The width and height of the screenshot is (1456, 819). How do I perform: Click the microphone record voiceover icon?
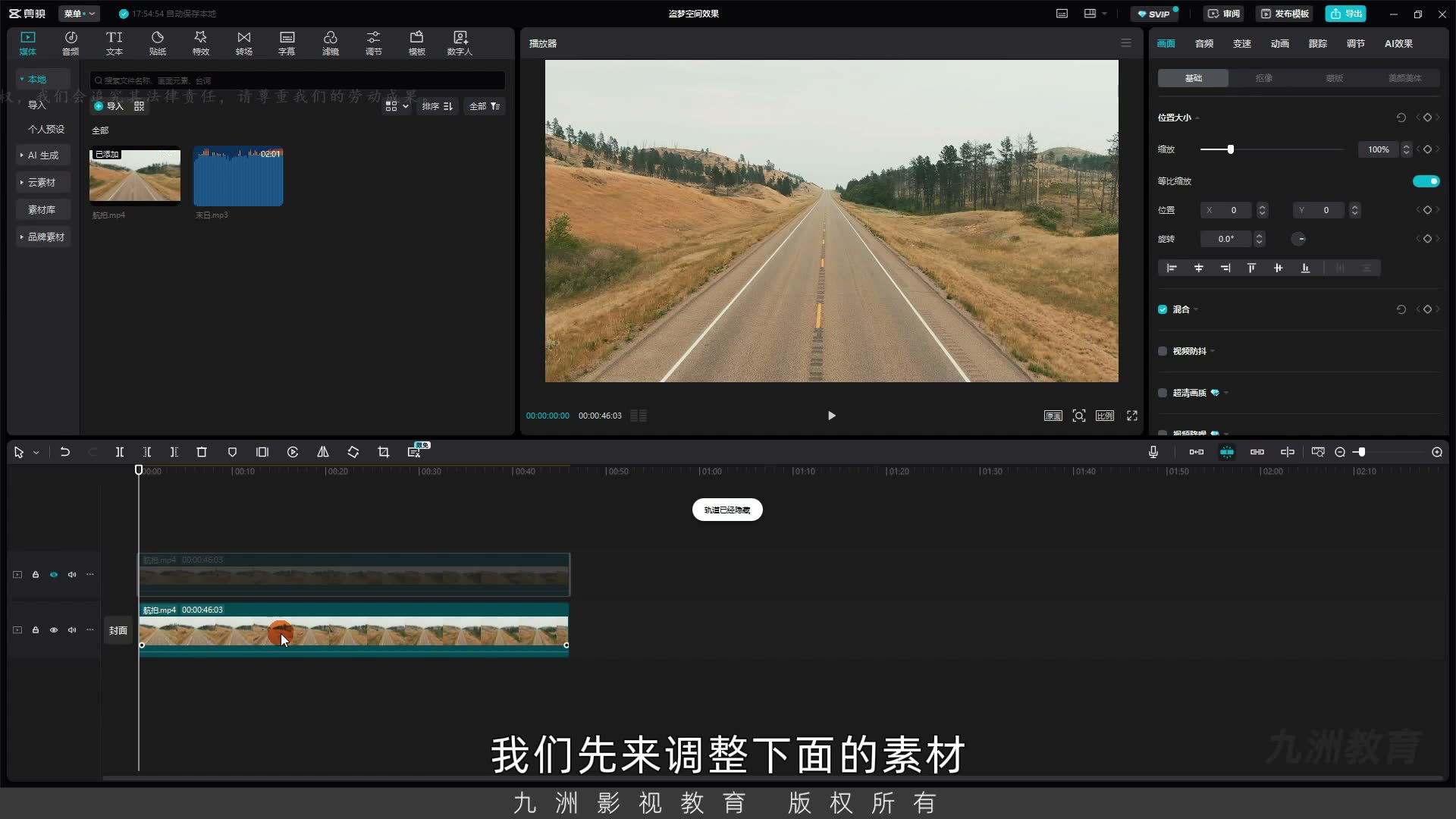[1153, 452]
